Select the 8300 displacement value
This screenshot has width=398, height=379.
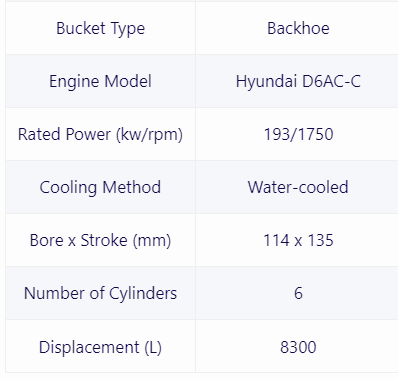click(x=298, y=347)
